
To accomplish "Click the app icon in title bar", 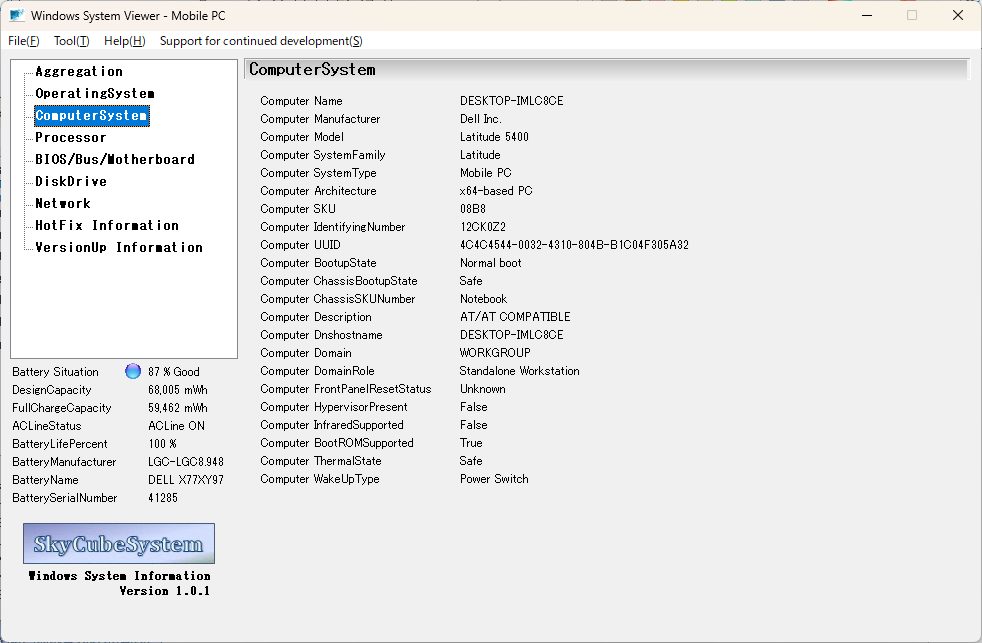I will (x=17, y=16).
